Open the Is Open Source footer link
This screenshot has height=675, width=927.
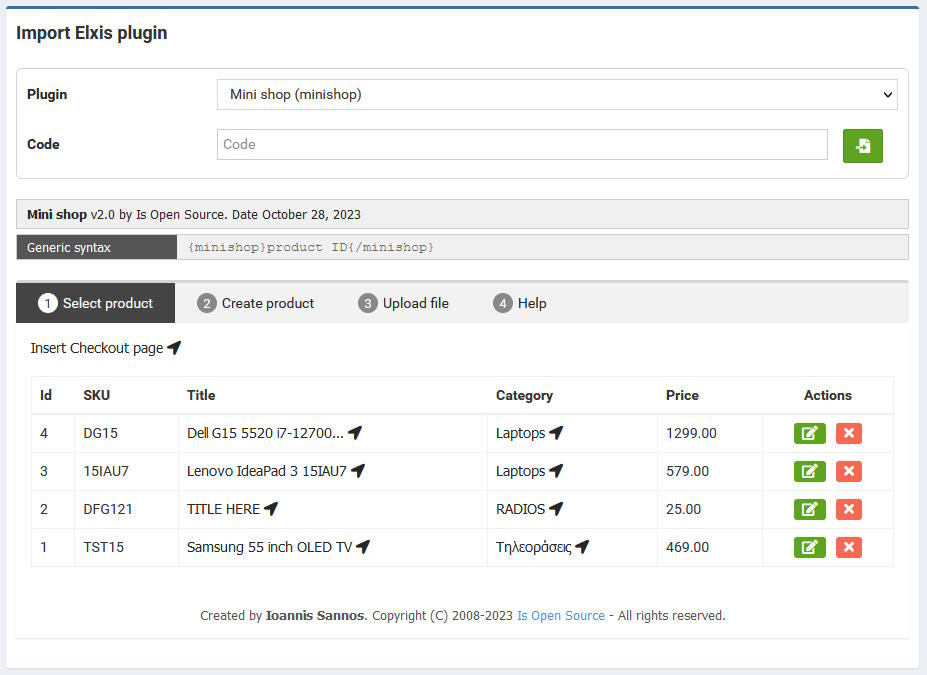tap(561, 615)
